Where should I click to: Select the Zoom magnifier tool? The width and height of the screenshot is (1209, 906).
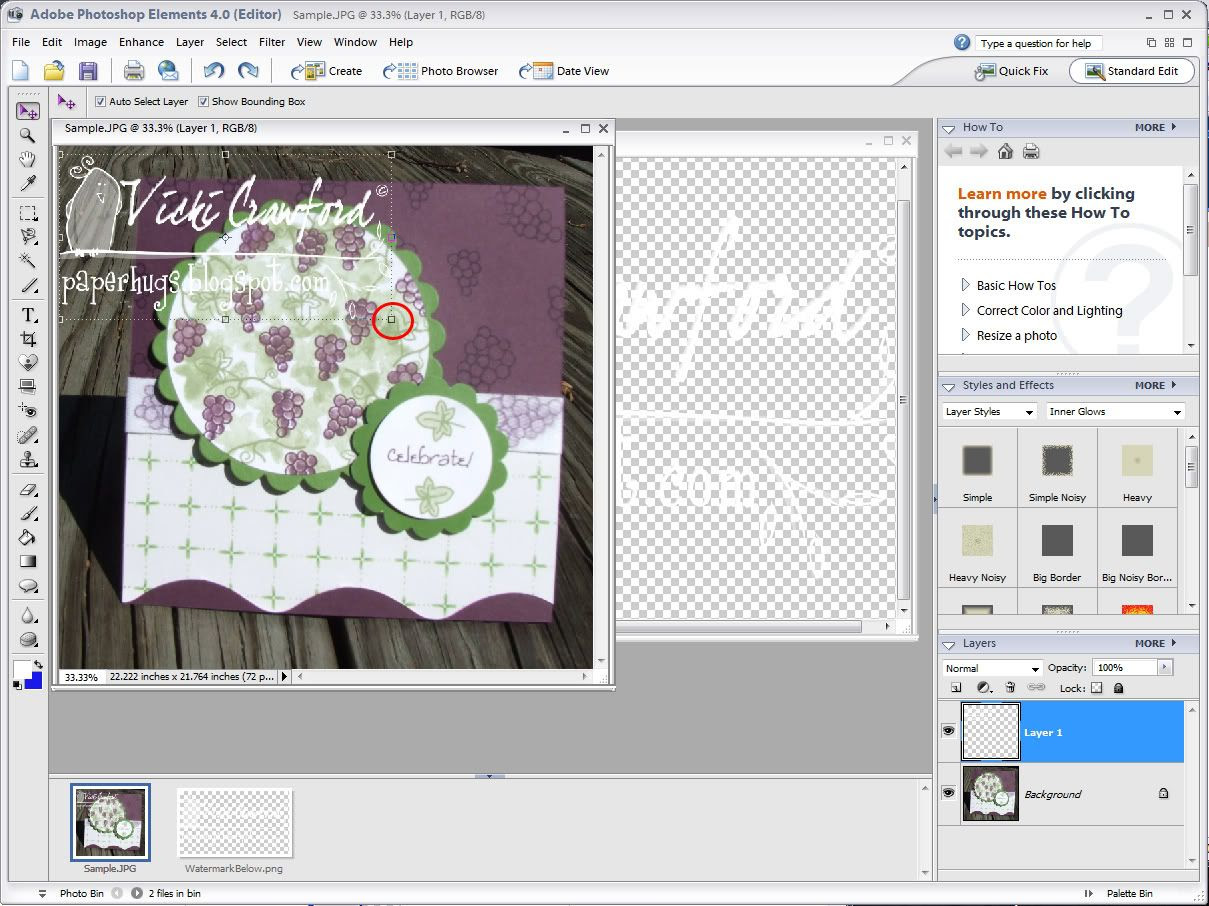coord(28,136)
